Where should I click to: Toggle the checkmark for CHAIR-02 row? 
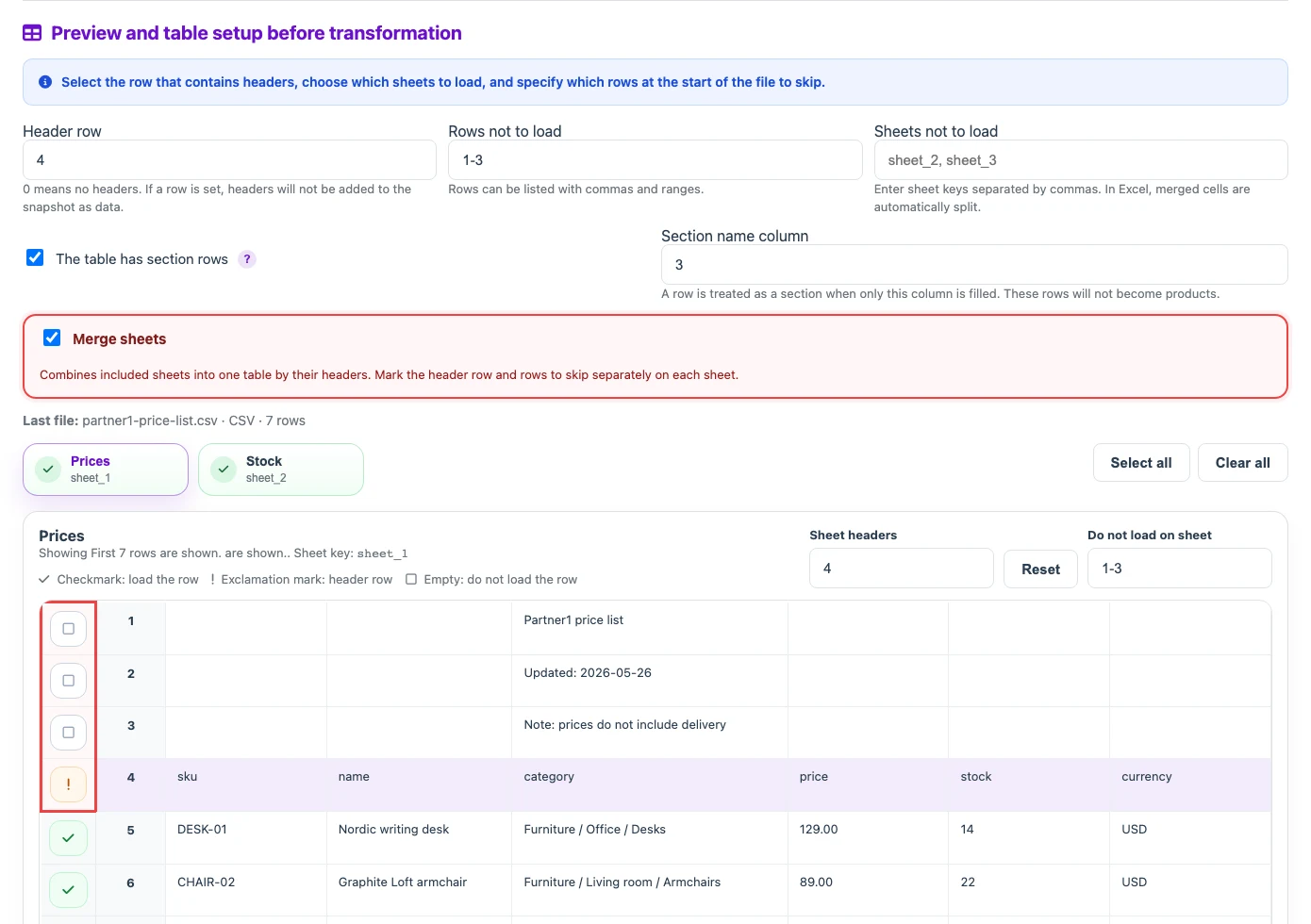[68, 890]
